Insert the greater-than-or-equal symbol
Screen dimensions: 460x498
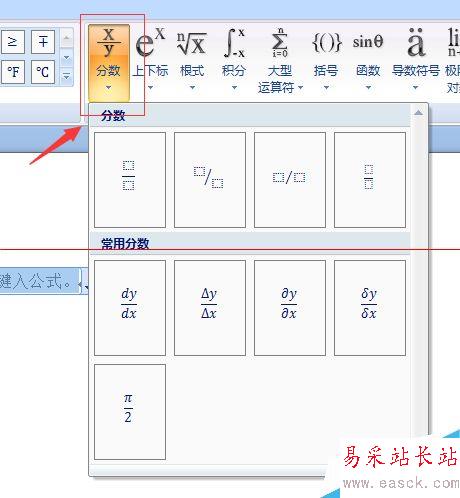coord(13,42)
